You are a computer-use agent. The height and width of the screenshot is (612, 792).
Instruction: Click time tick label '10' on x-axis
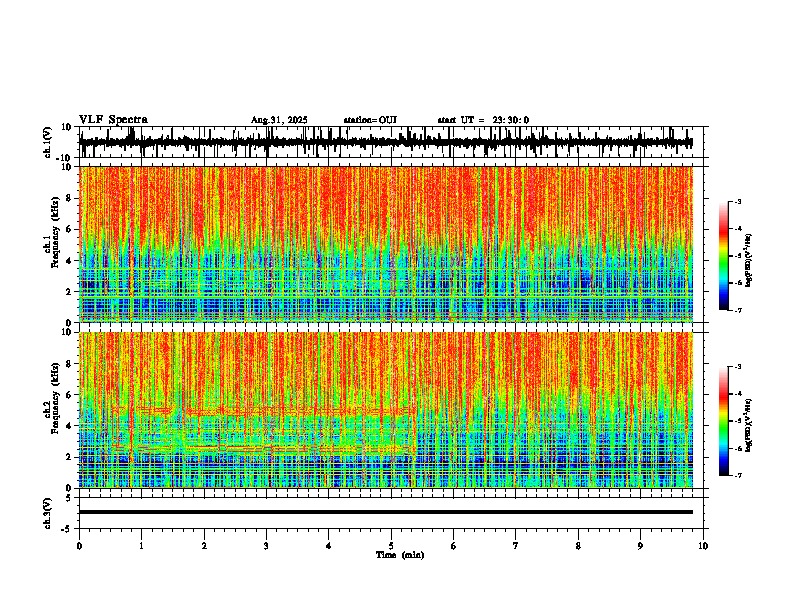(x=703, y=546)
